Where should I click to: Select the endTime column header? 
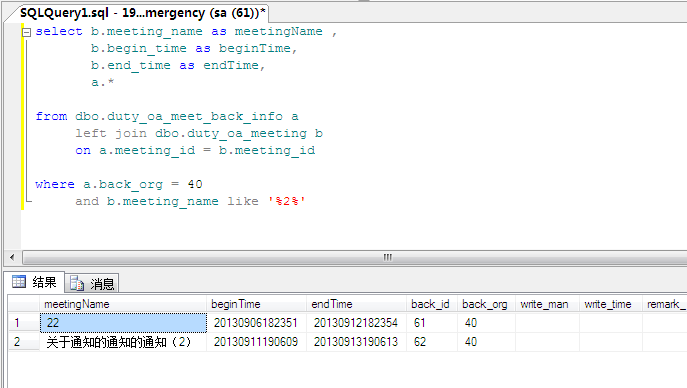coord(356,304)
